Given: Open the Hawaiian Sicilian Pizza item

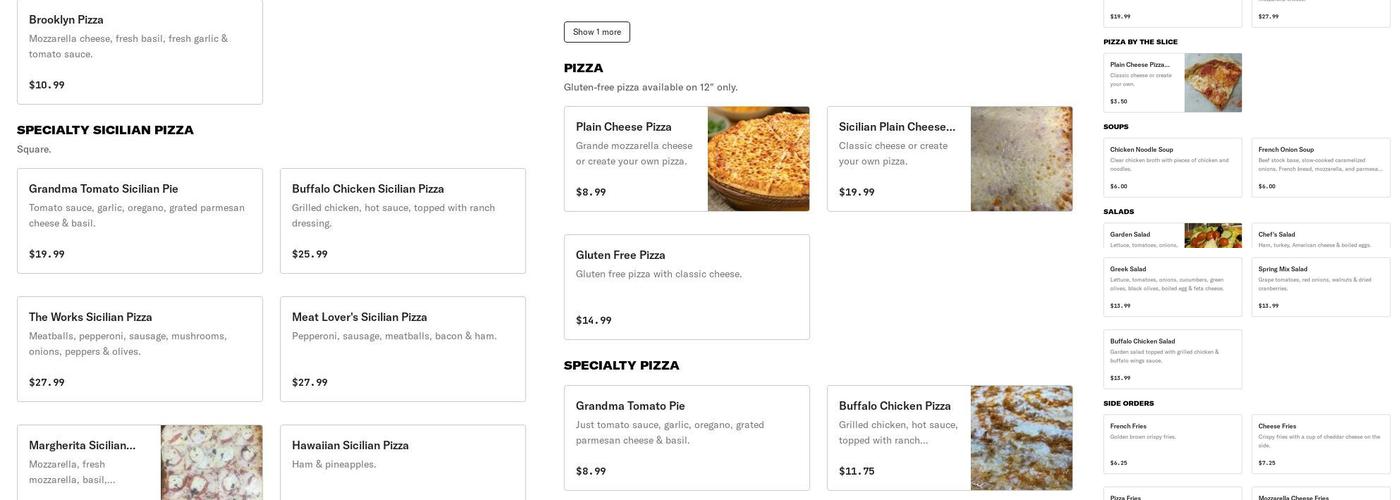Looking at the screenshot, I should [403, 462].
